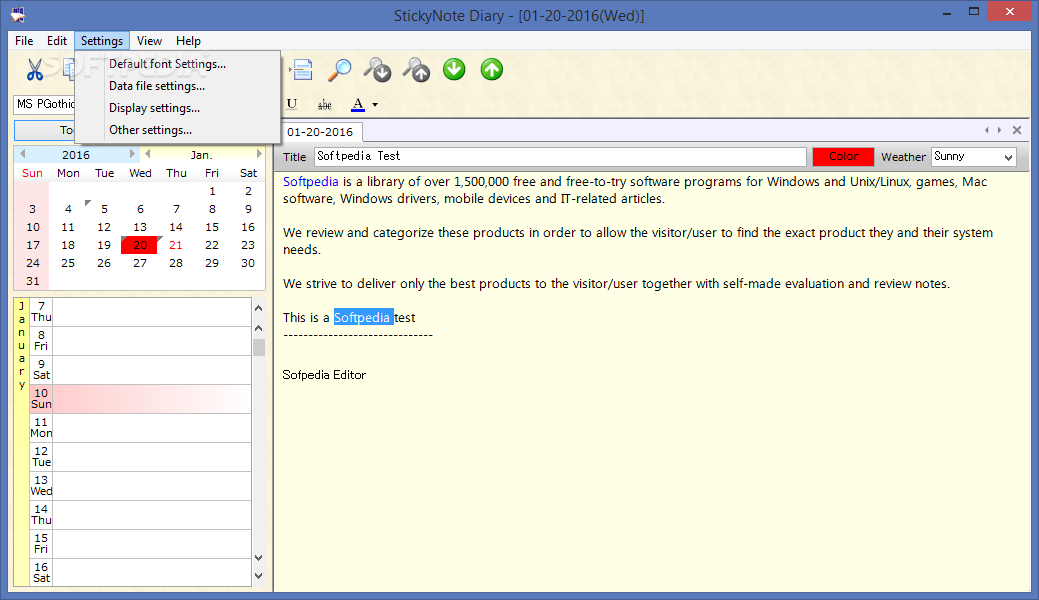Open the font color dropdown arrow
1039x600 pixels.
point(375,104)
